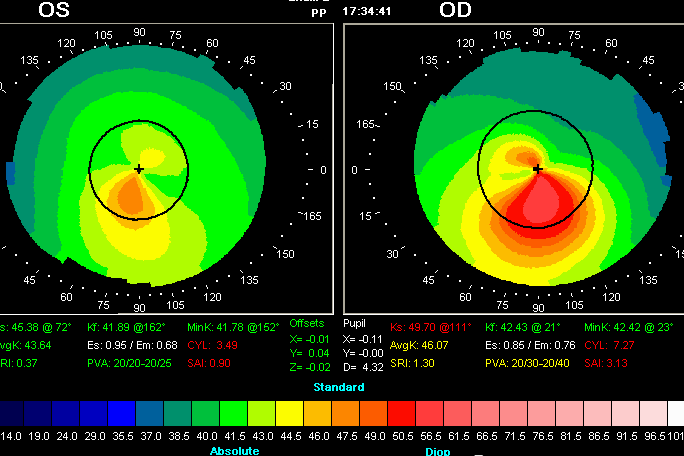Select the OS 'SAI: 0.90' value
This screenshot has width=684, height=456.
[209, 363]
